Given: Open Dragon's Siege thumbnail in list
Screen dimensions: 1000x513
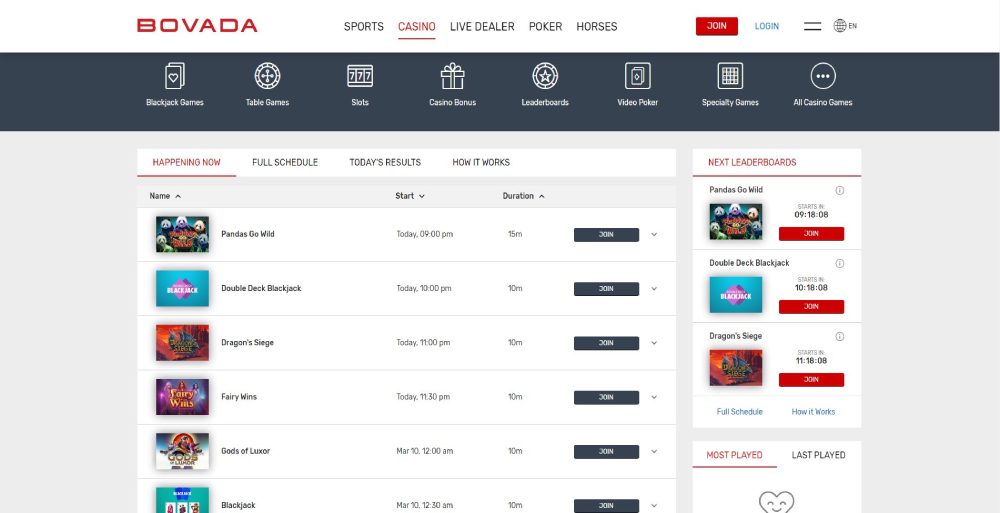Looking at the screenshot, I should [182, 343].
